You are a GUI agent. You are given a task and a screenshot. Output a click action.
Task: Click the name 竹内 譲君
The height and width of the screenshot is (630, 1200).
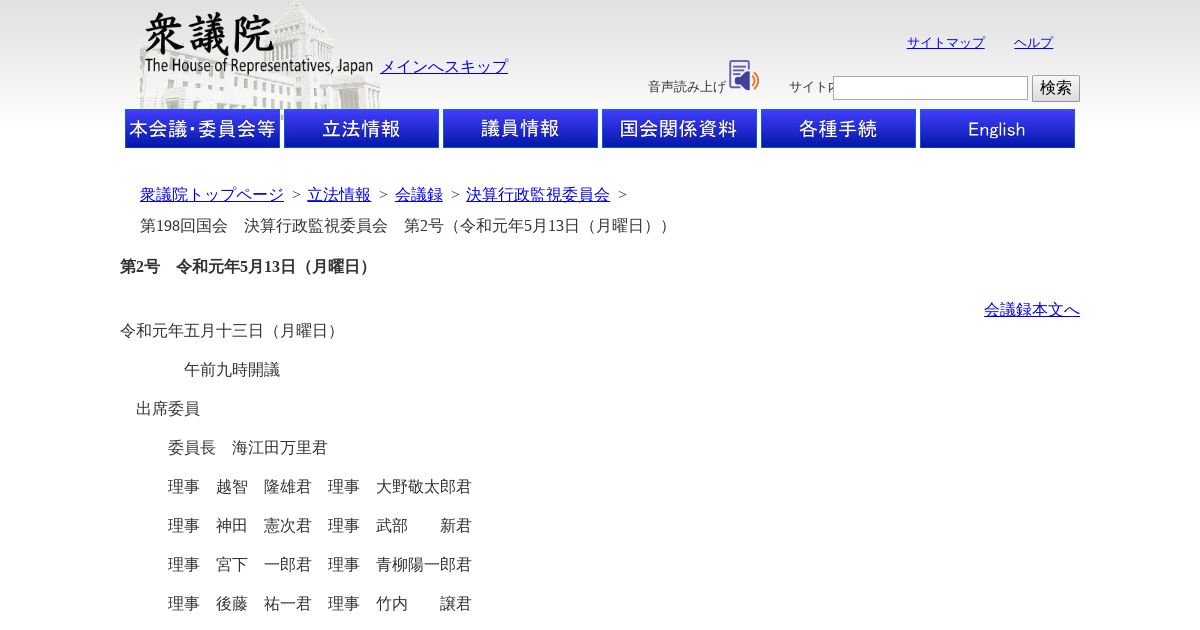(424, 603)
